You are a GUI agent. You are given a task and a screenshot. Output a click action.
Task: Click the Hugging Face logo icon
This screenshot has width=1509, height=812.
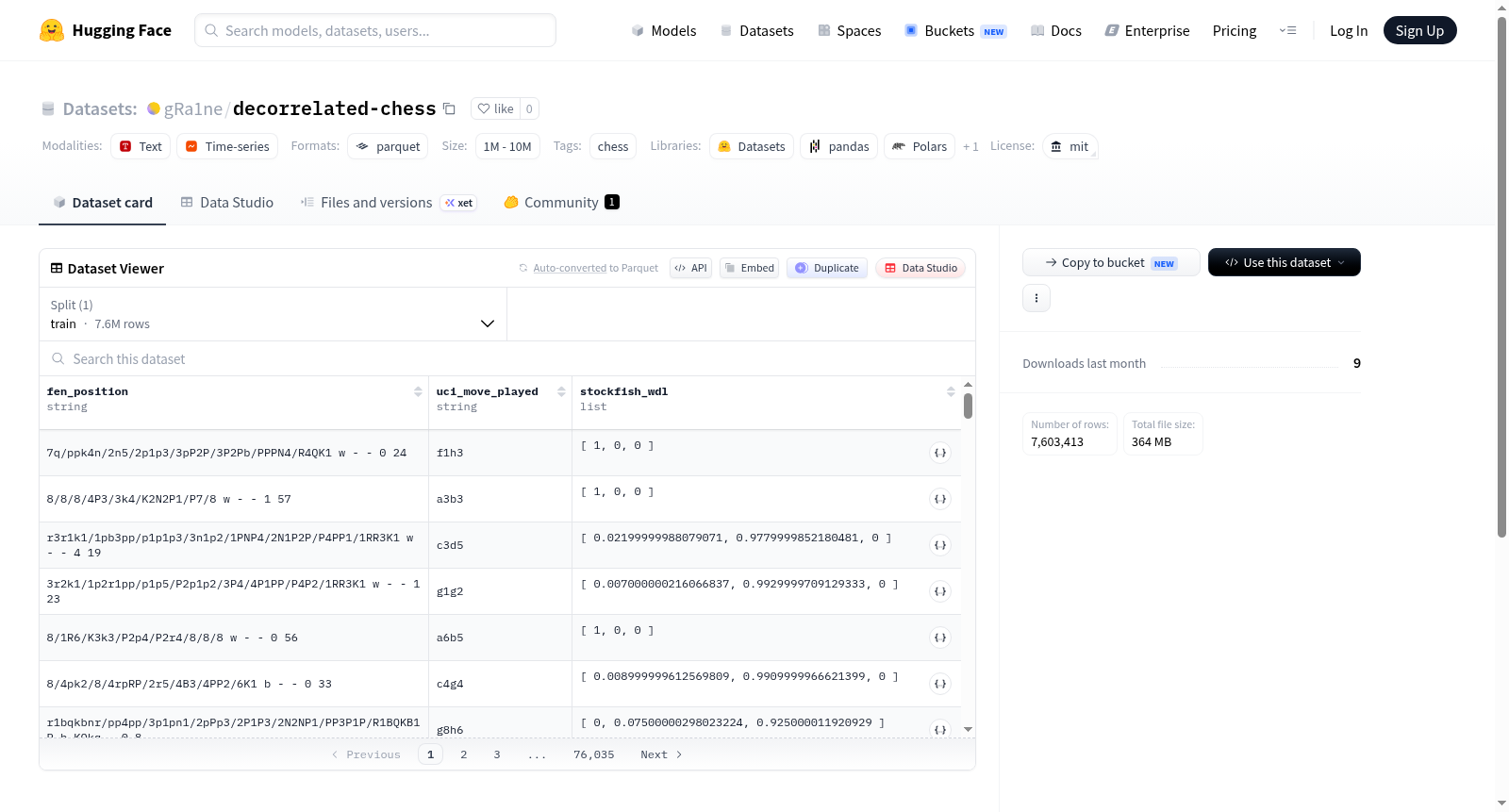tap(52, 30)
